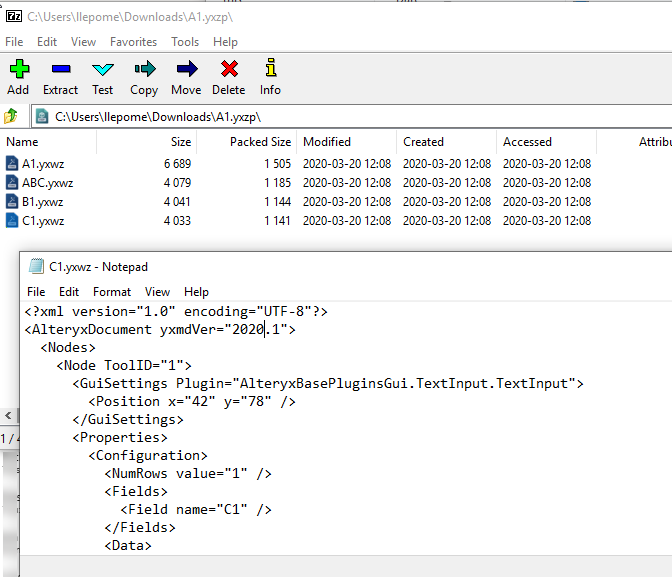The image size is (672, 577).
Task: Click the GuiSettings Plugin line
Action: (x=328, y=383)
